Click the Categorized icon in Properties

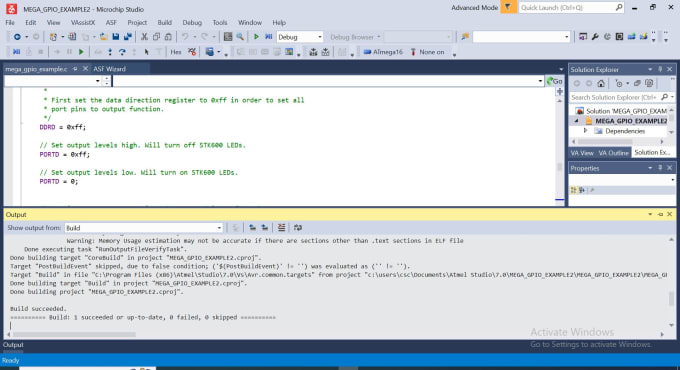(x=574, y=190)
